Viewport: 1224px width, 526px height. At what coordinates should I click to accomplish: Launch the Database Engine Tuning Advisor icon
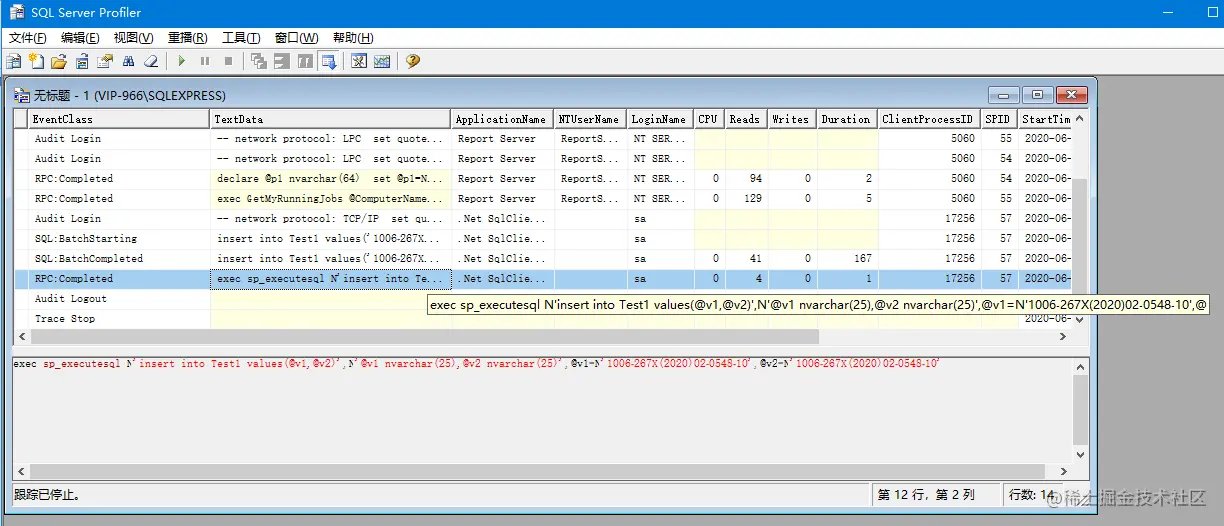click(359, 61)
